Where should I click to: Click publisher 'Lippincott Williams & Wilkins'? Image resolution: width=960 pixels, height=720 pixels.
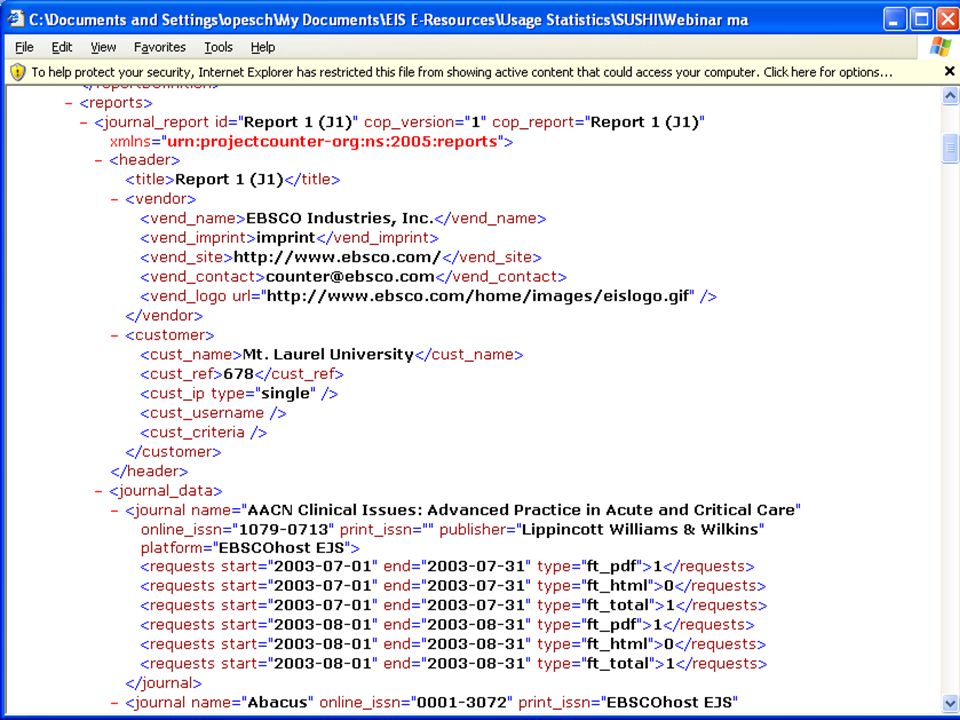pyautogui.click(x=640, y=530)
